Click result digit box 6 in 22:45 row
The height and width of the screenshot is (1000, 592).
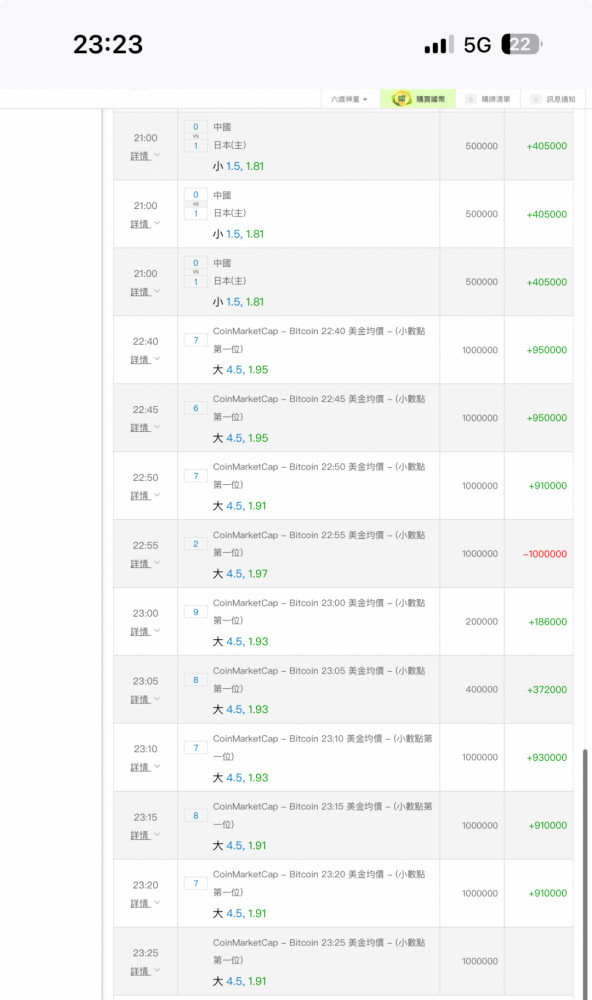coord(196,408)
